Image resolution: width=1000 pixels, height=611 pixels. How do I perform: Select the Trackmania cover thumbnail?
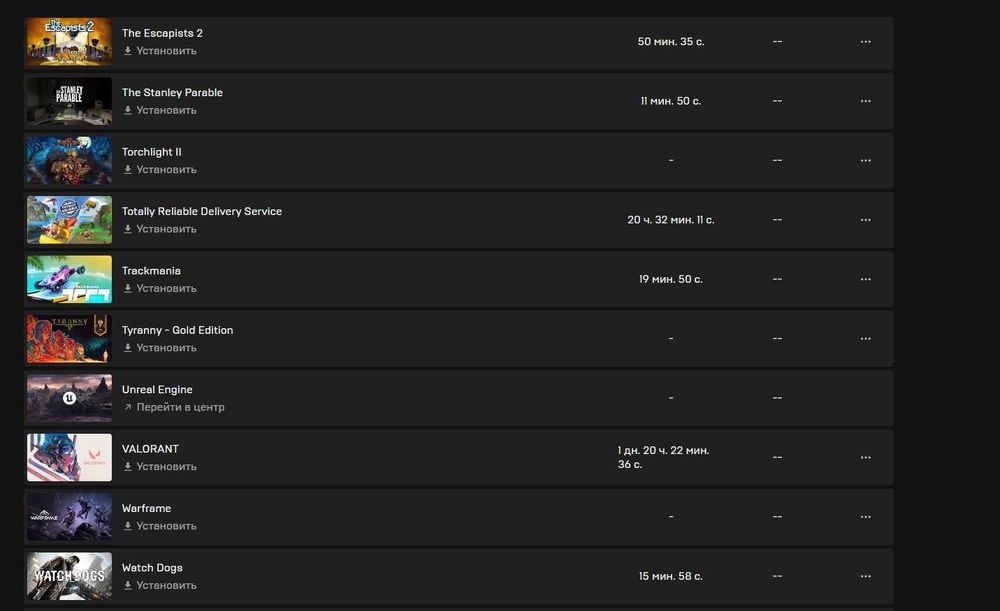click(x=69, y=279)
